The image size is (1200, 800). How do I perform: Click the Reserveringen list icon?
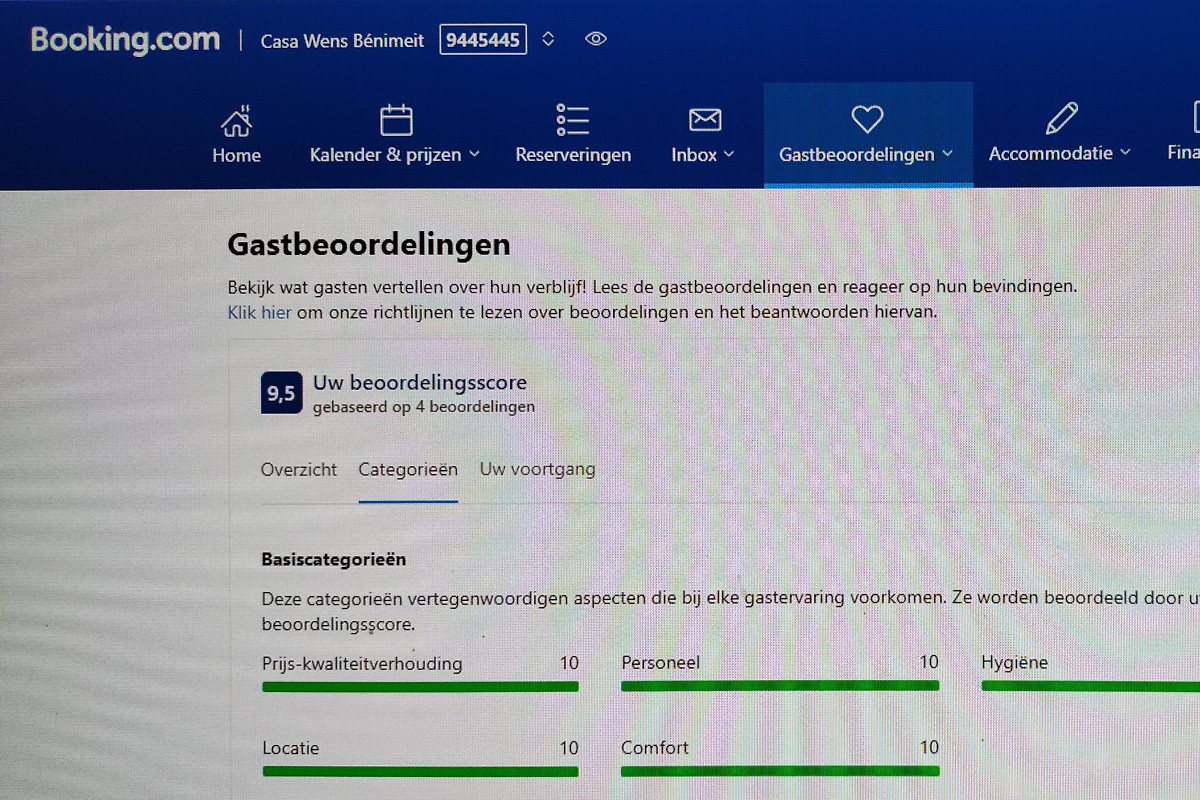point(573,120)
